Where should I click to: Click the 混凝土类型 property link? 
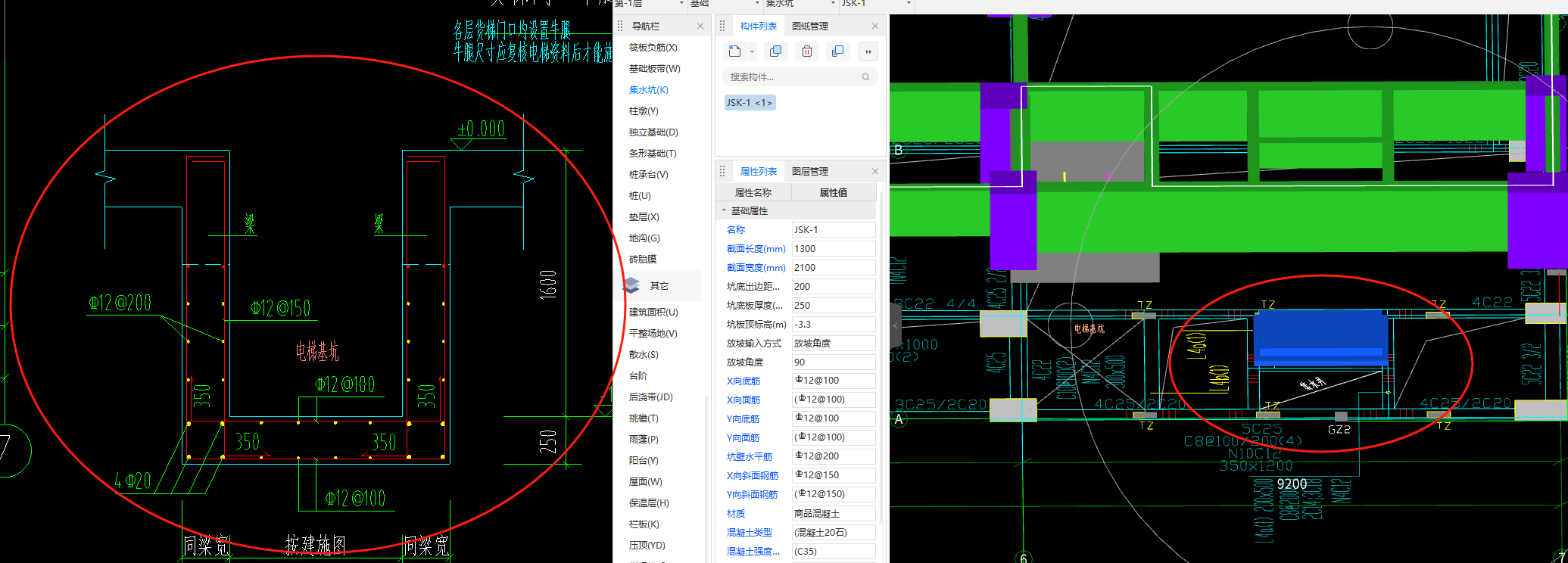(x=749, y=532)
